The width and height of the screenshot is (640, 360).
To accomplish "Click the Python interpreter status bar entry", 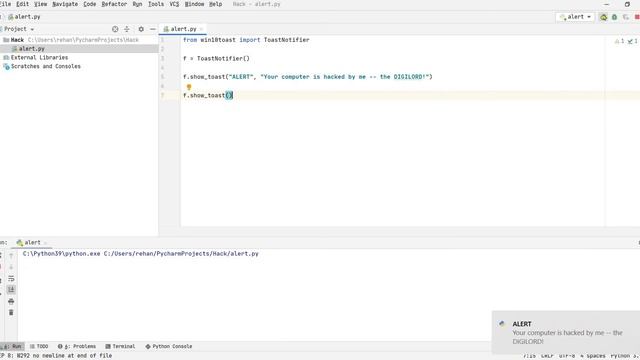I will [625, 356].
